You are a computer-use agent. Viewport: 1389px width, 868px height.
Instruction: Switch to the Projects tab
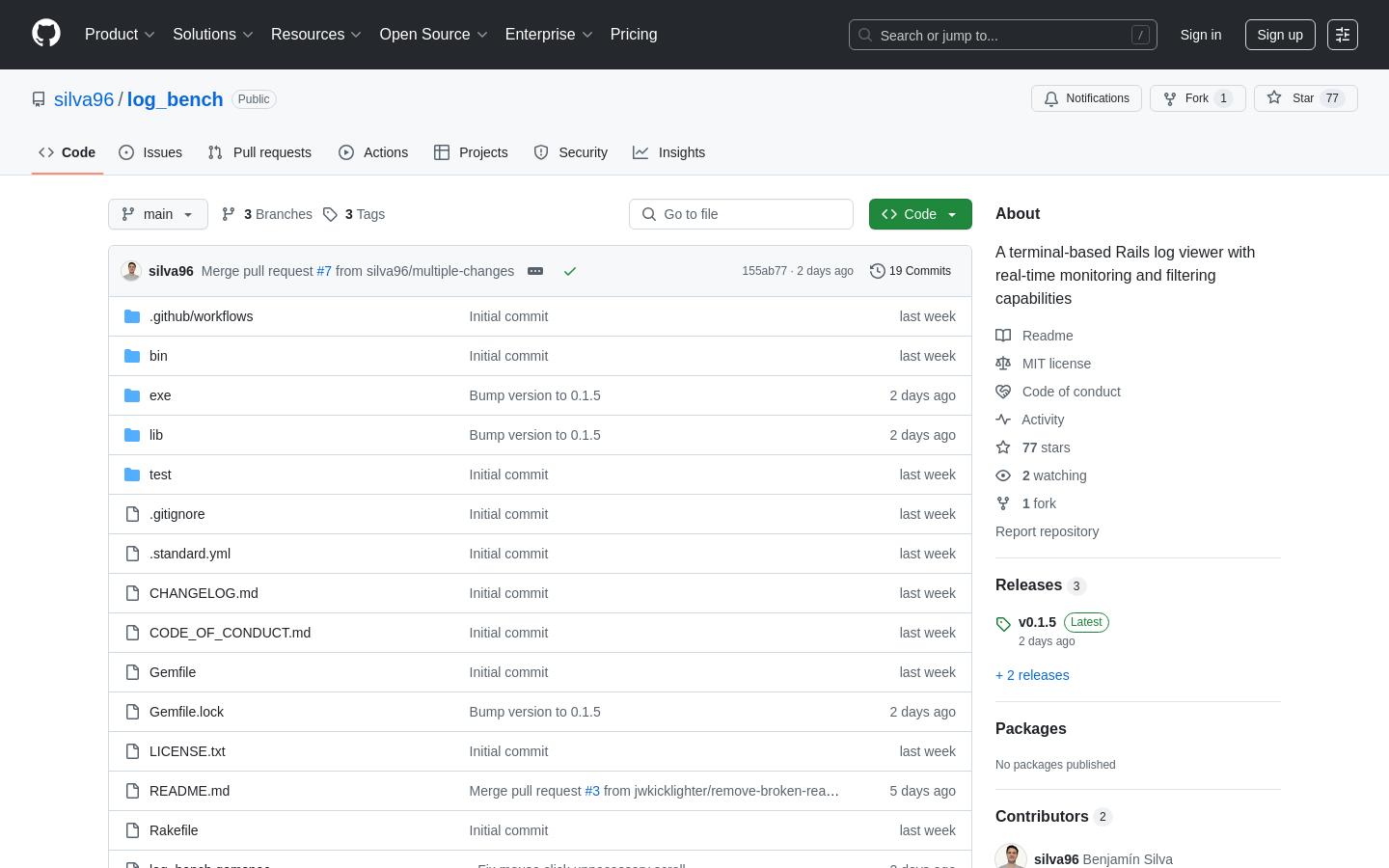pos(471,152)
